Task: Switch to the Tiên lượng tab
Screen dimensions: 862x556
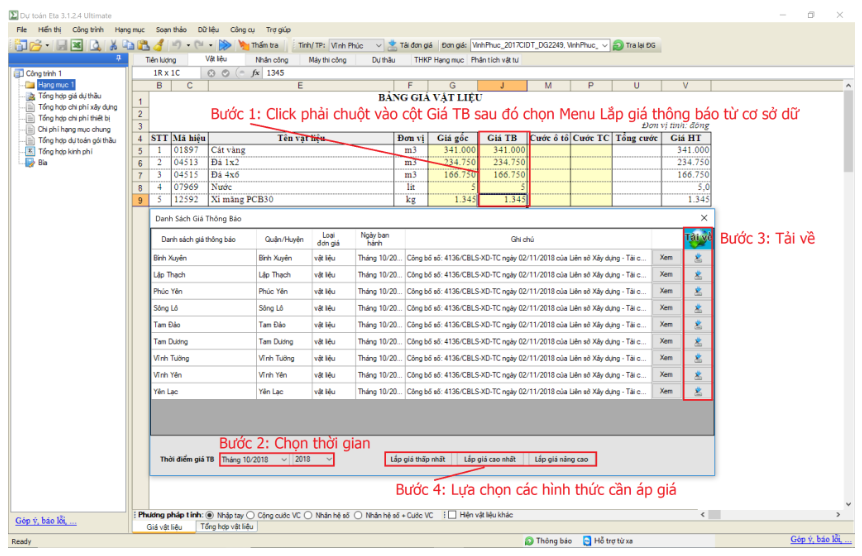Action: pyautogui.click(x=161, y=60)
